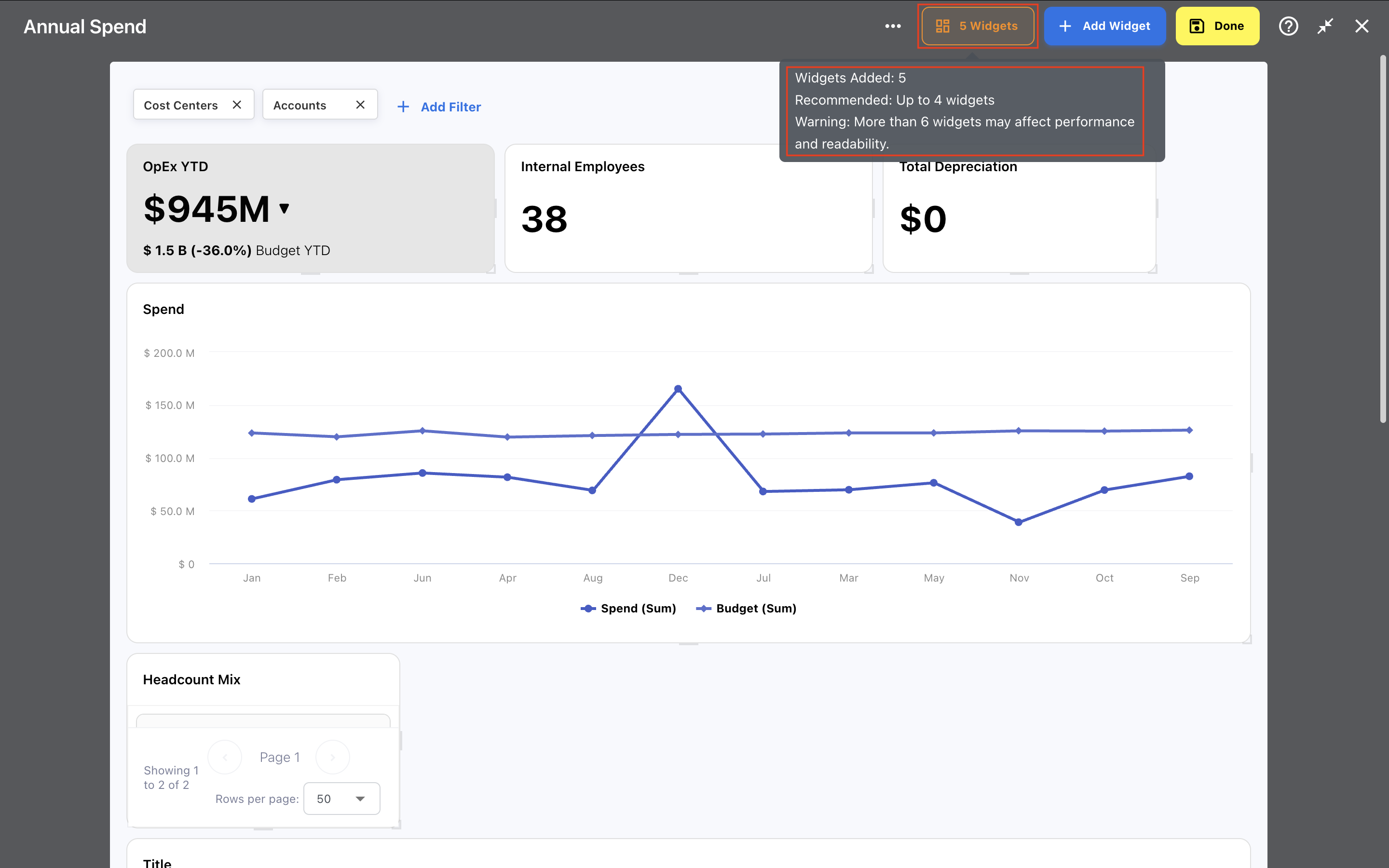Go to next page in Headcount Mix
Screen dimensions: 1389x868
click(332, 757)
